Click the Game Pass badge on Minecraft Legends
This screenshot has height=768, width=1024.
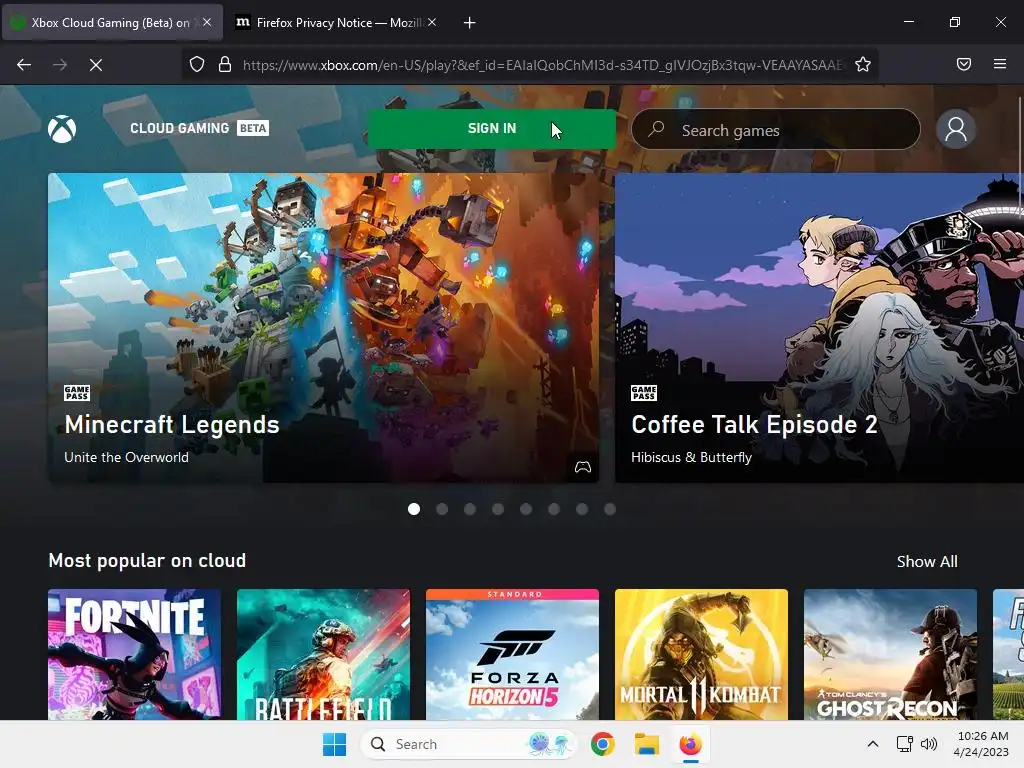click(76, 392)
